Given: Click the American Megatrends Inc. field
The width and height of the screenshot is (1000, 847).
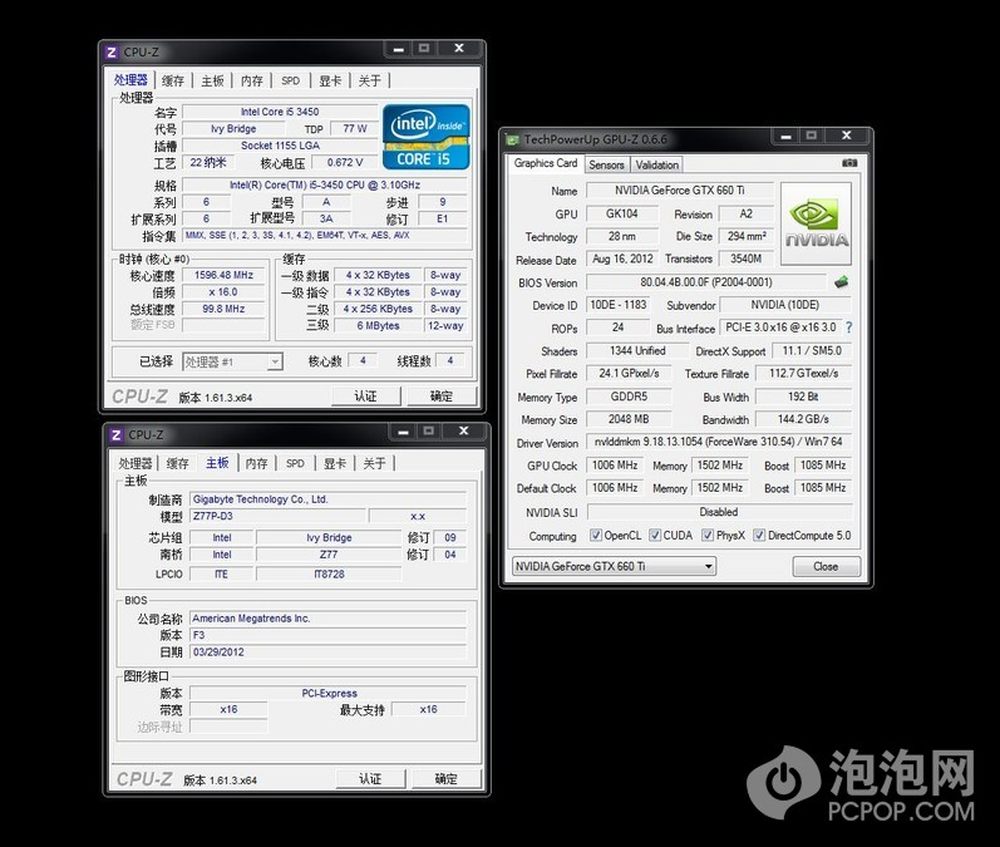Looking at the screenshot, I should tap(328, 618).
